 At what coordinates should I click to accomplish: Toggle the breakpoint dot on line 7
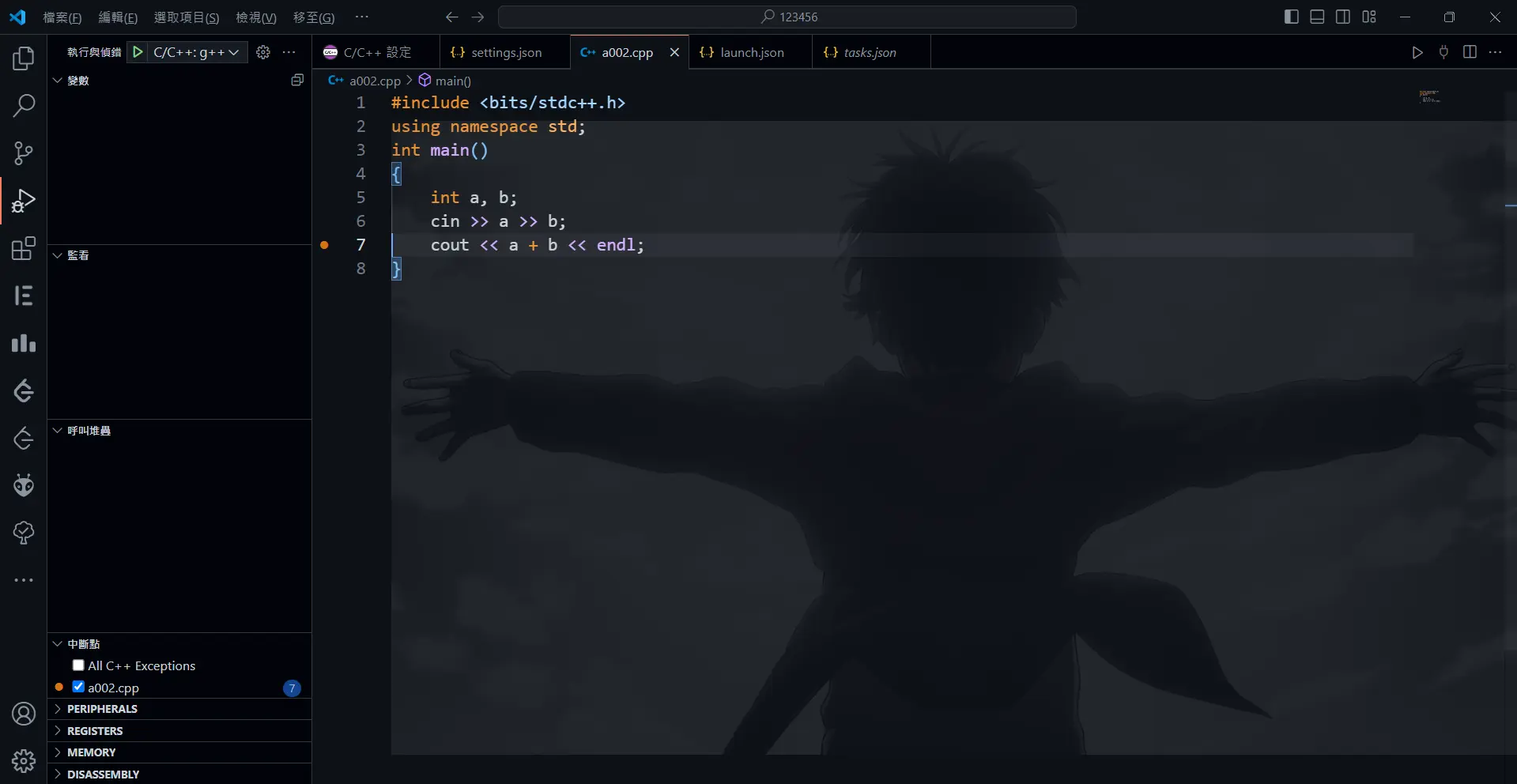click(324, 245)
